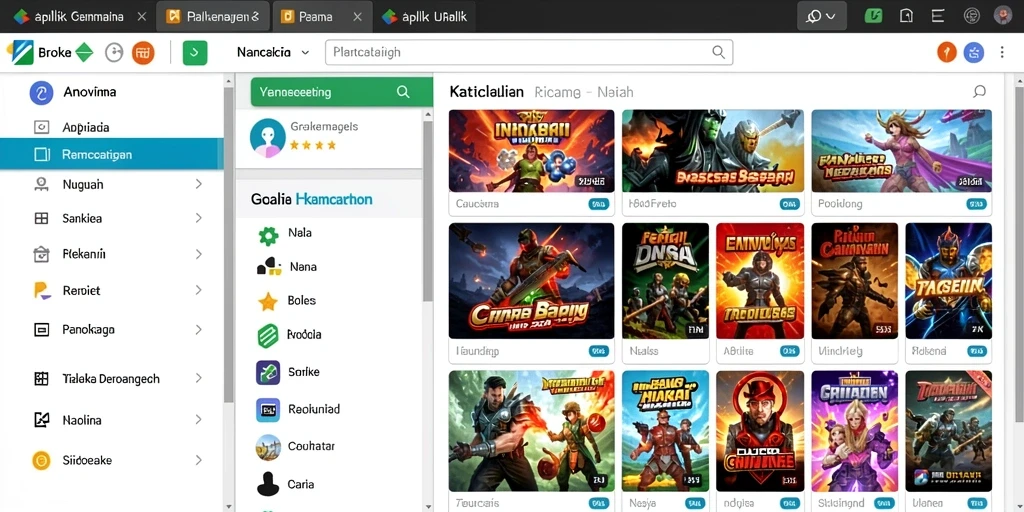
Task: Switch to the 'aplik URalk' browser tab
Action: (424, 16)
